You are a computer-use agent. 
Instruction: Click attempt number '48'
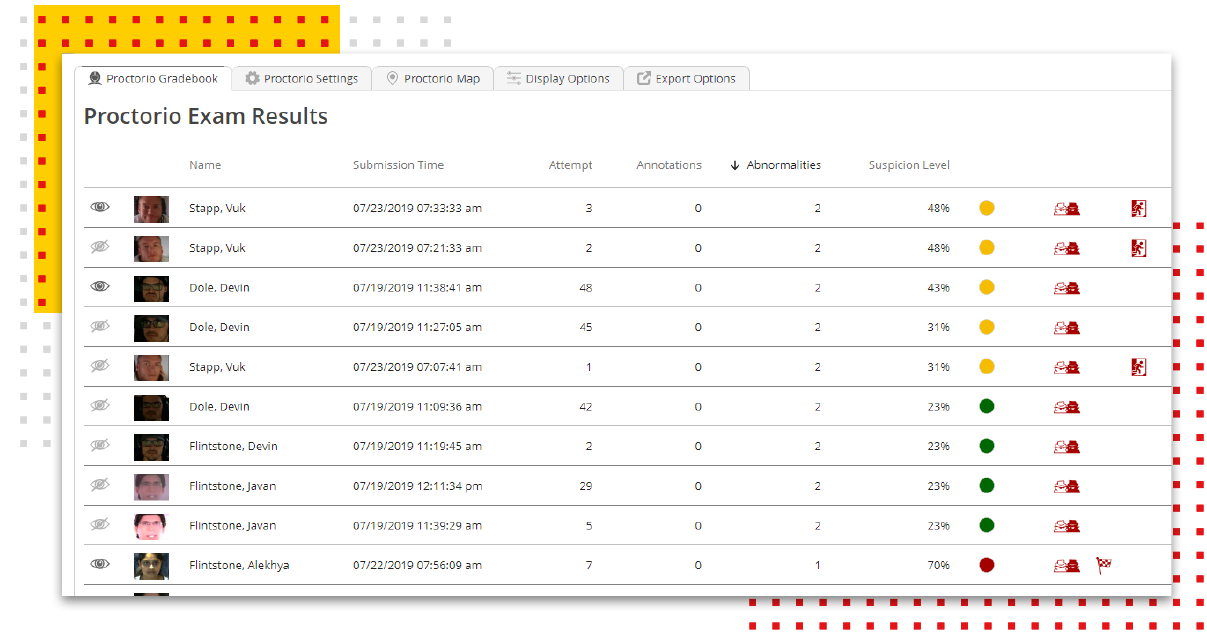(585, 288)
